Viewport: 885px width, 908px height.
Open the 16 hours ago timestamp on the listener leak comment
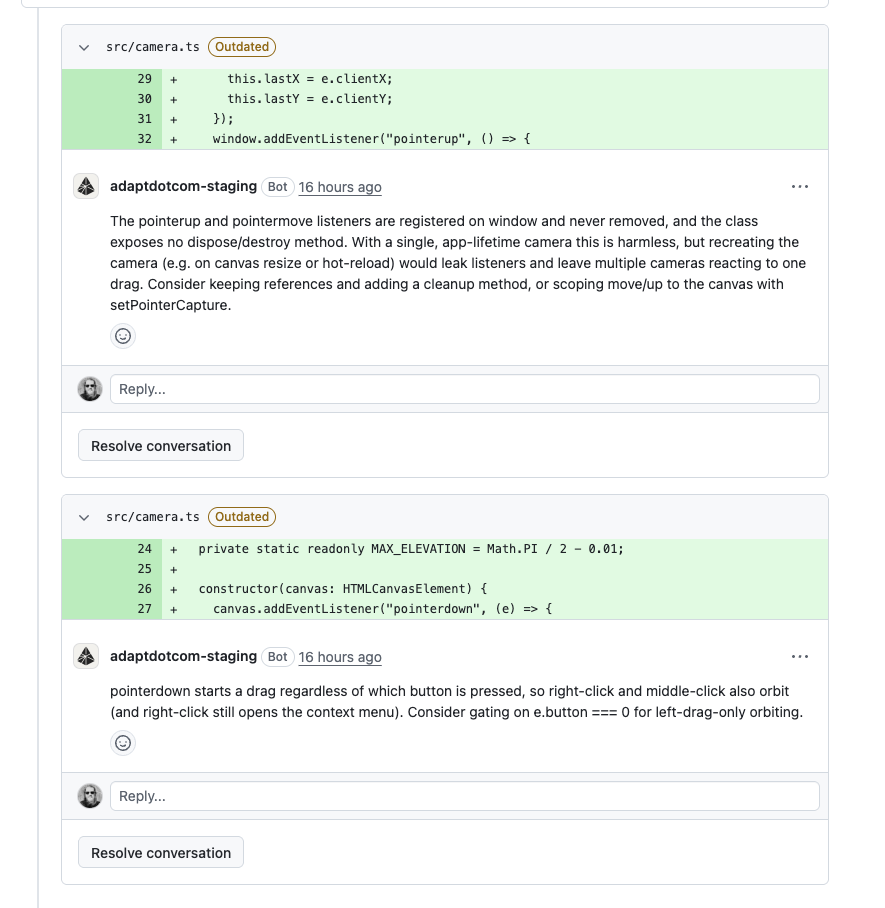[x=340, y=187]
